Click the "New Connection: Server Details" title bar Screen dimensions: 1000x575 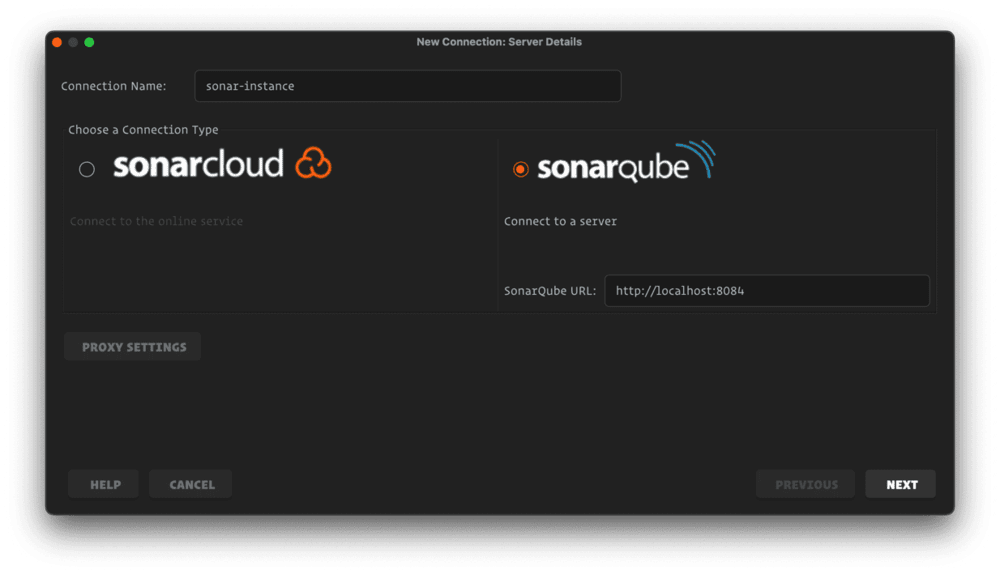(499, 42)
